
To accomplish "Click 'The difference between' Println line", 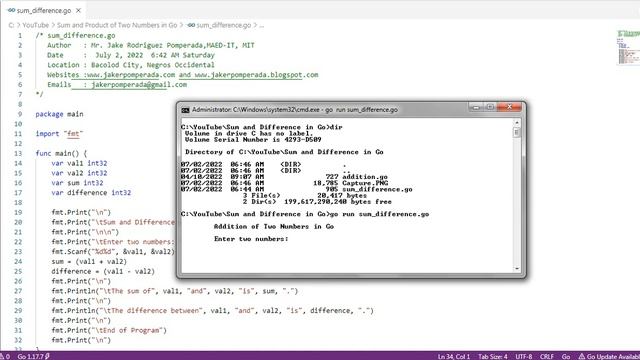I will coord(212,311).
